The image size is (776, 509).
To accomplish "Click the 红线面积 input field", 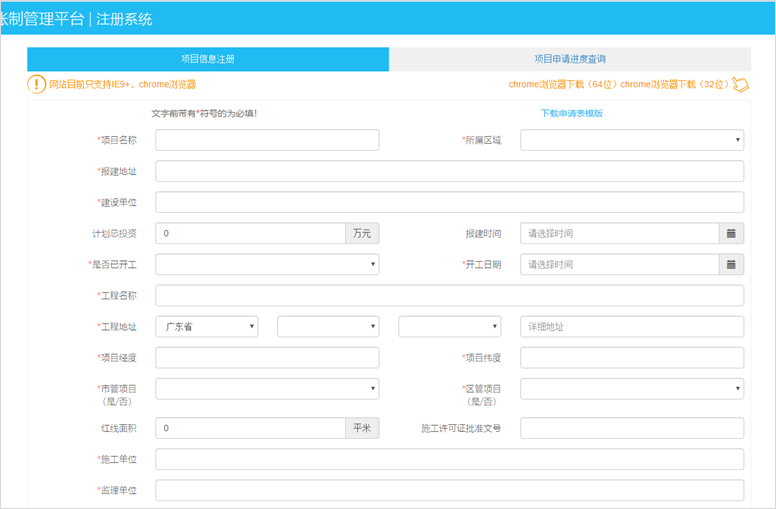I will tap(251, 428).
